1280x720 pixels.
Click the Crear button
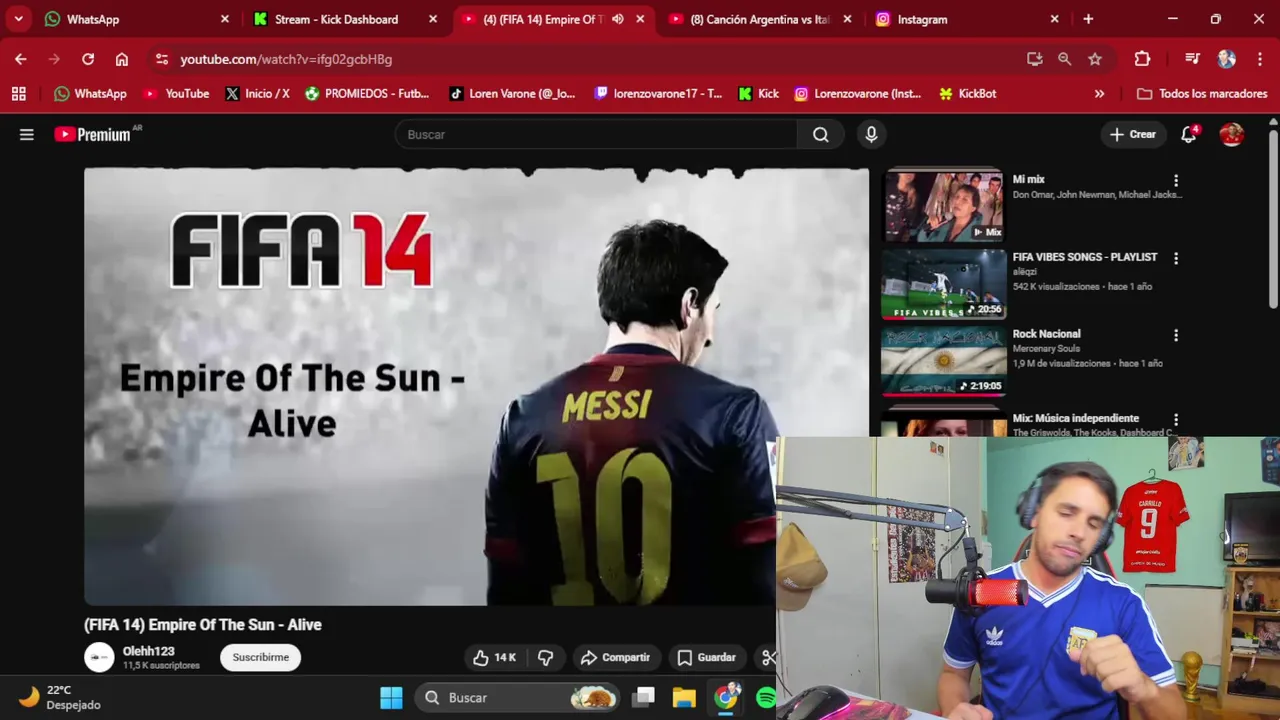click(1132, 134)
